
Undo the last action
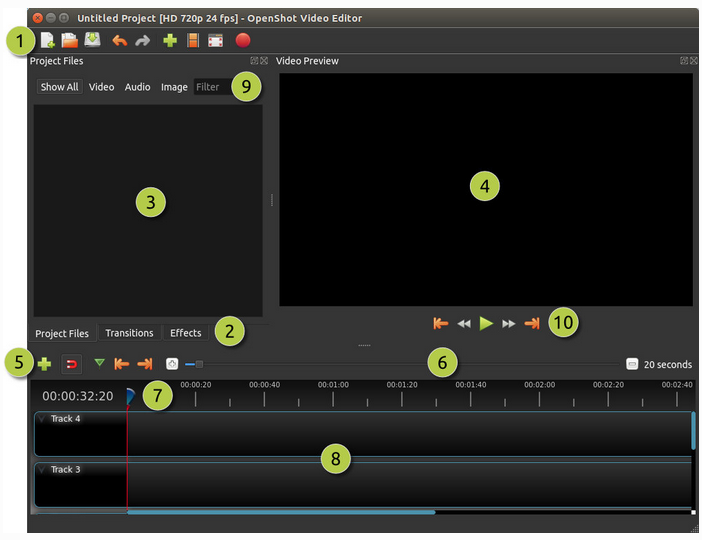coord(120,41)
